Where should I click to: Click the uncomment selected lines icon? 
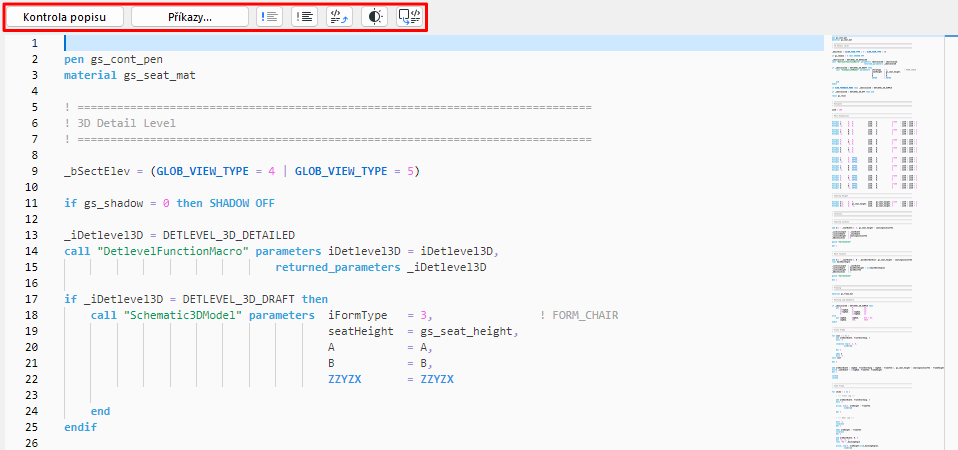coord(304,17)
